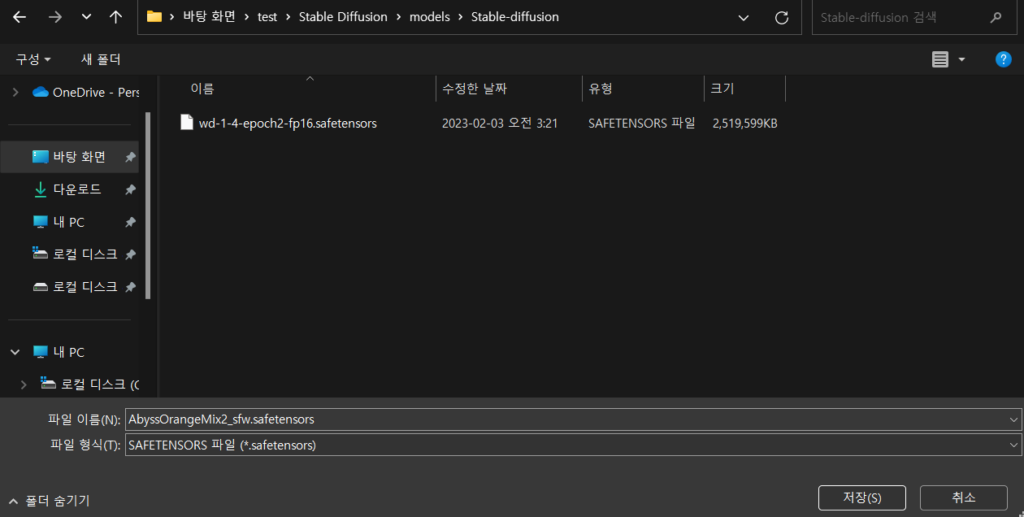Click the search magnifier icon
Image resolution: width=1024 pixels, height=517 pixels.
995,17
